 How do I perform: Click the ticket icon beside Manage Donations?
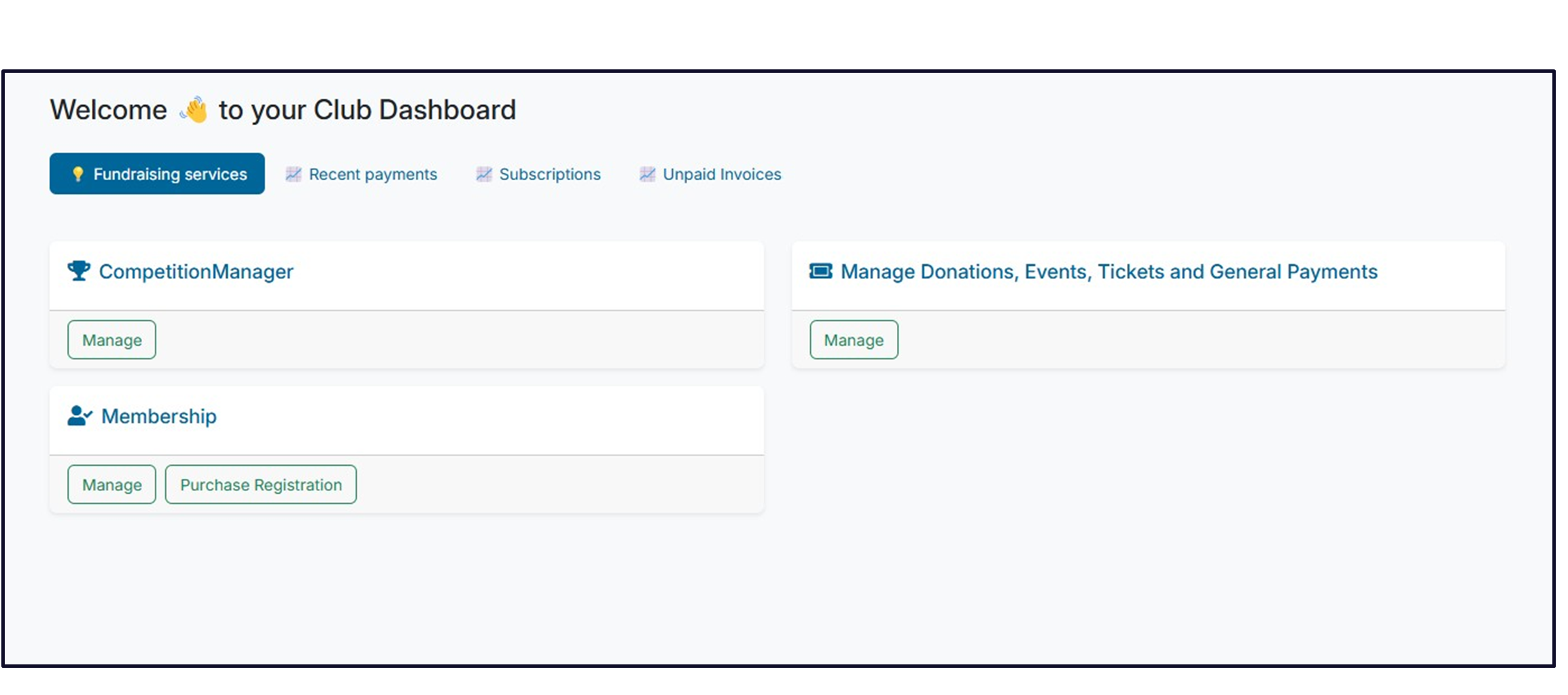point(822,271)
